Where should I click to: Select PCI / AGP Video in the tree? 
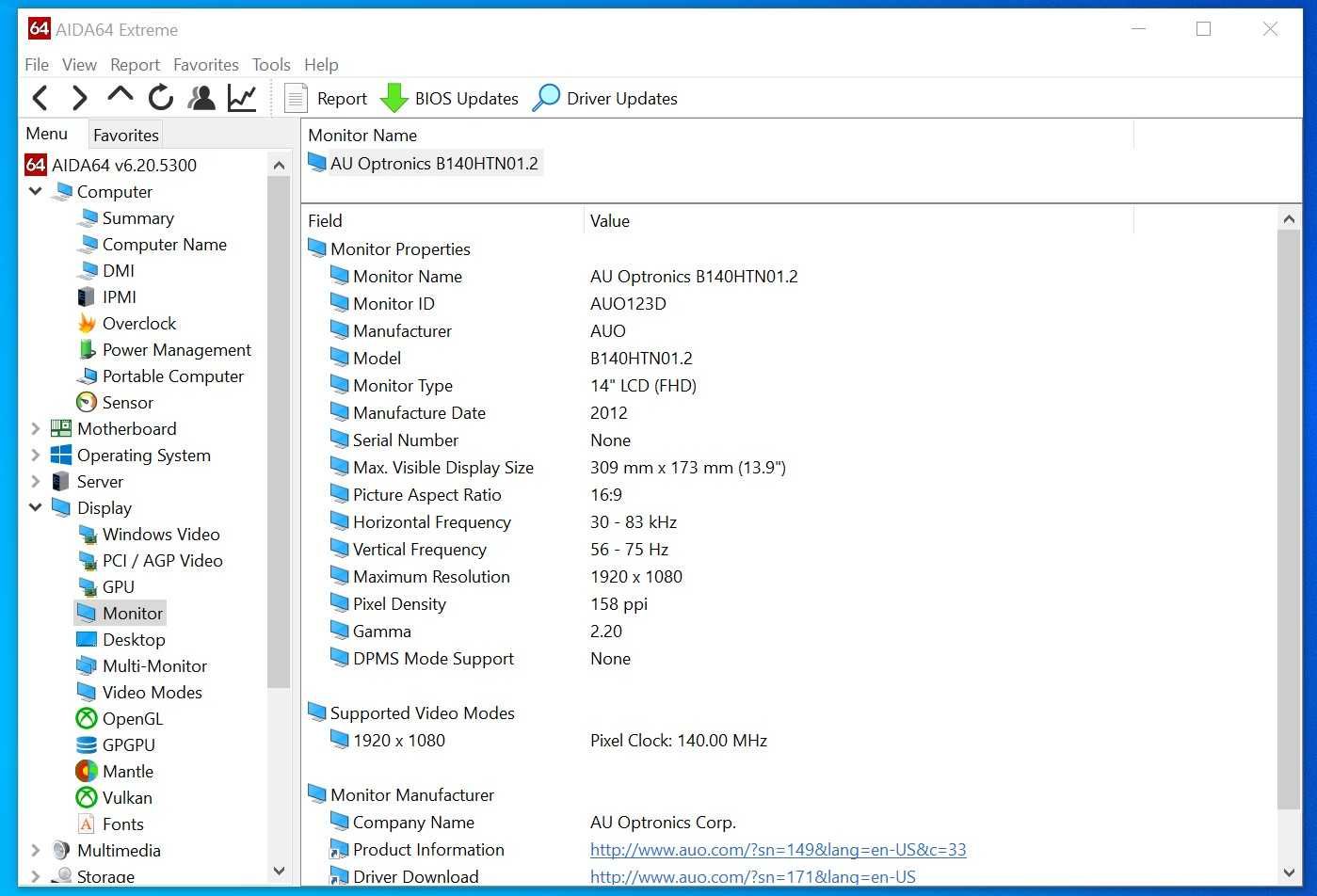click(163, 561)
